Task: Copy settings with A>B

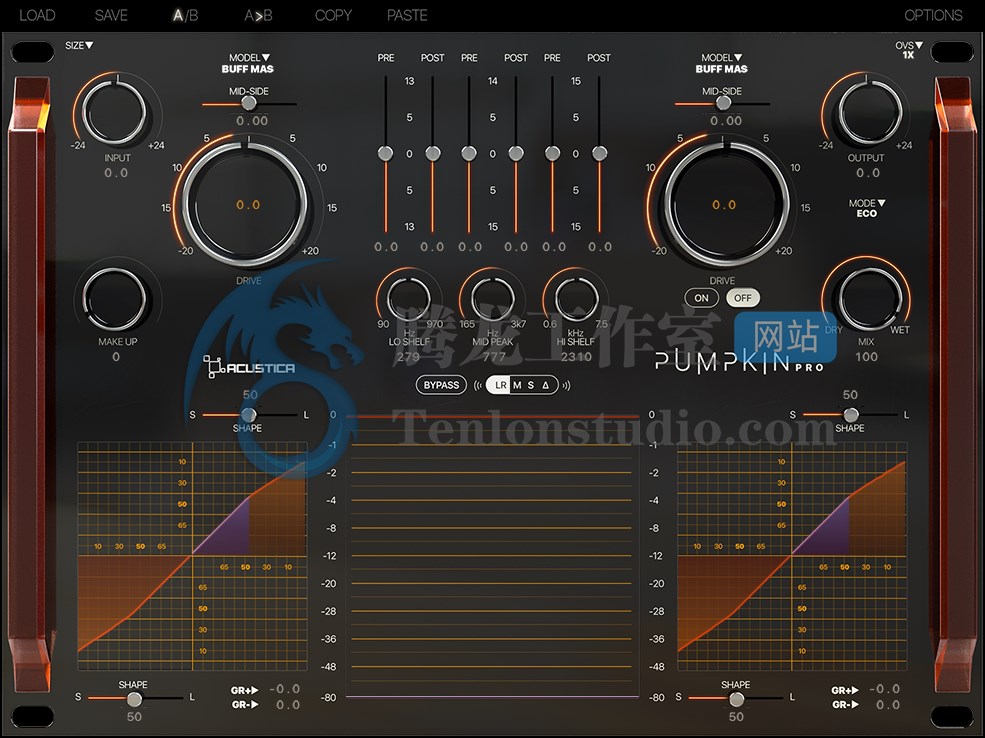Action: tap(258, 15)
